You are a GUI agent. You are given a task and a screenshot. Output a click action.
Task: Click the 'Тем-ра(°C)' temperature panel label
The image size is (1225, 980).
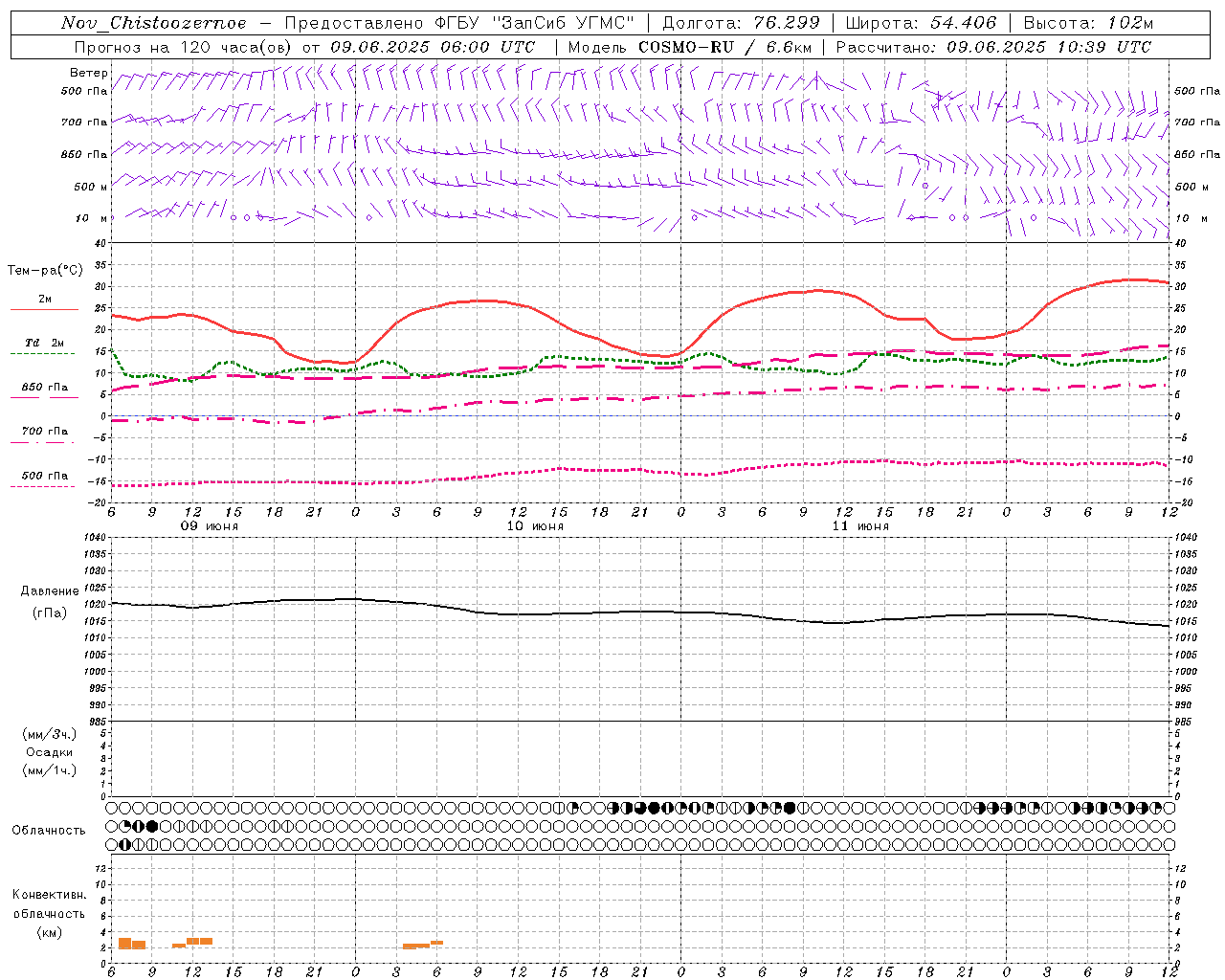pos(45,271)
